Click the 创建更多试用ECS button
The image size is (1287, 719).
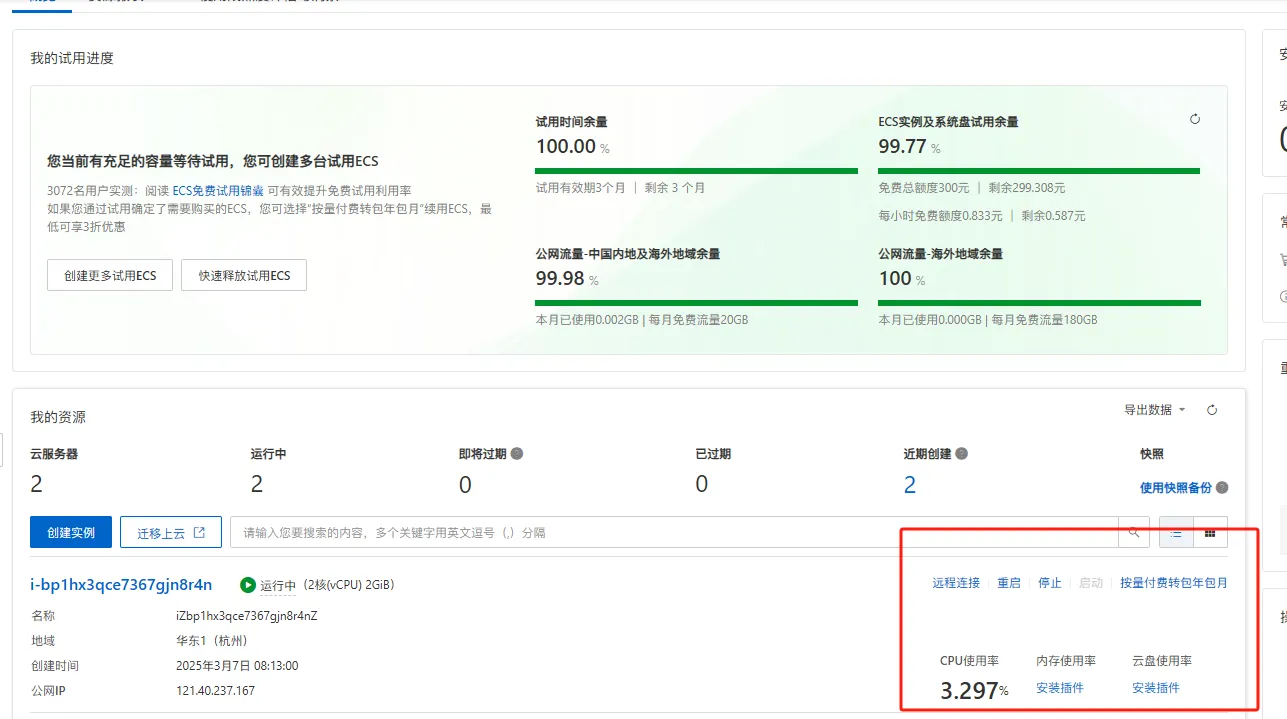pos(110,275)
